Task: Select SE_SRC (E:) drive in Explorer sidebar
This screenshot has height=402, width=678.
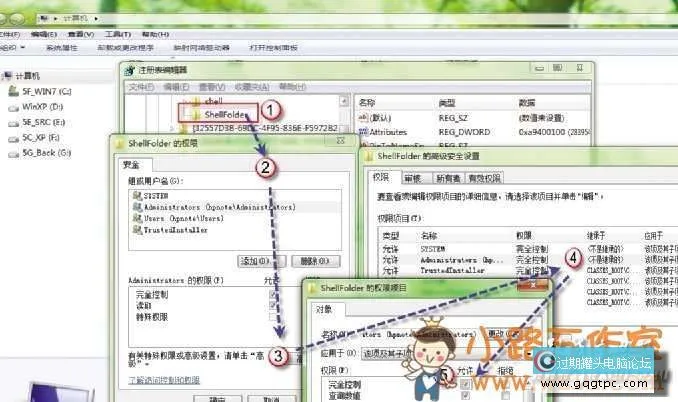Action: click(37, 122)
